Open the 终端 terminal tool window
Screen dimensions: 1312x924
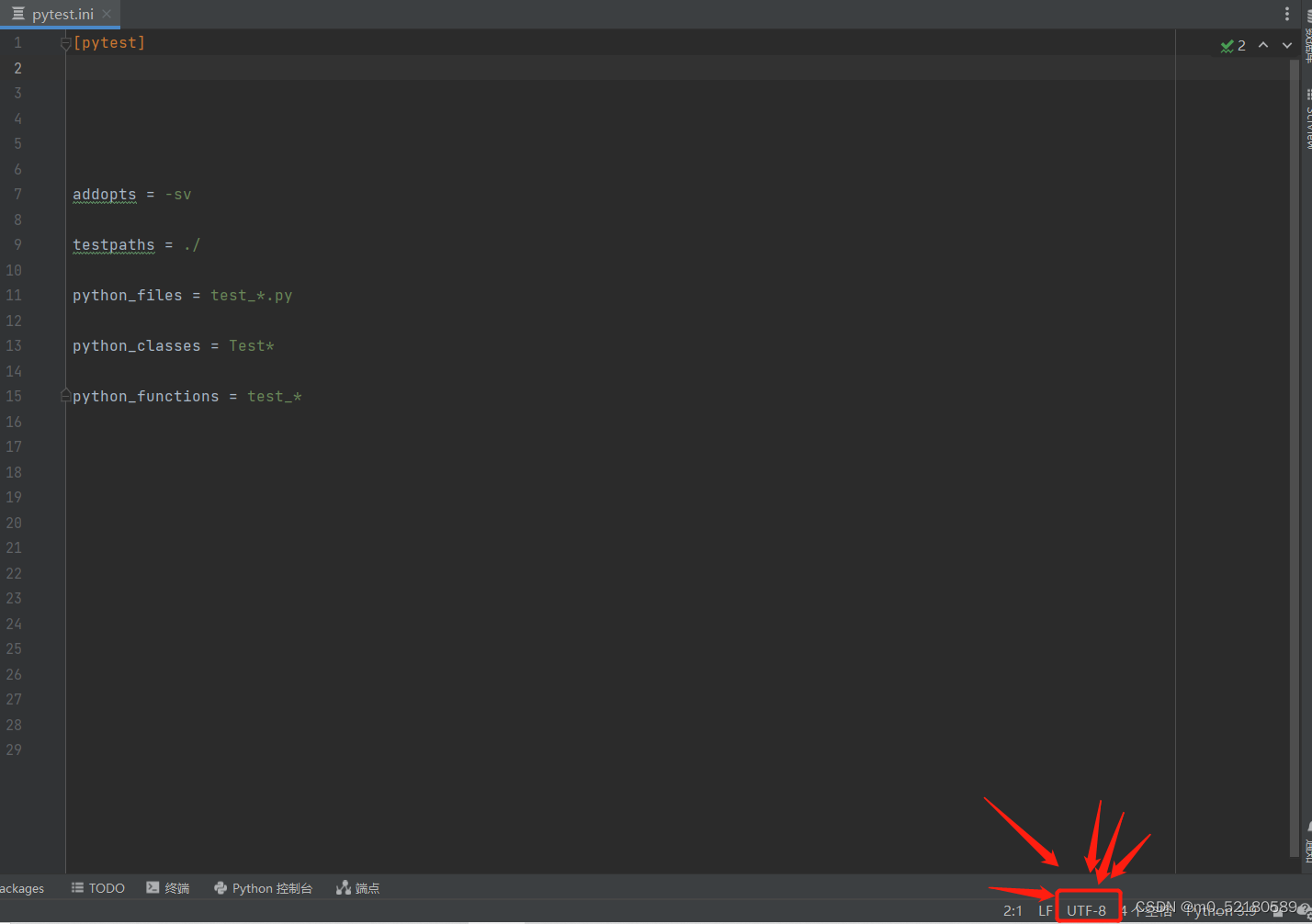[167, 888]
